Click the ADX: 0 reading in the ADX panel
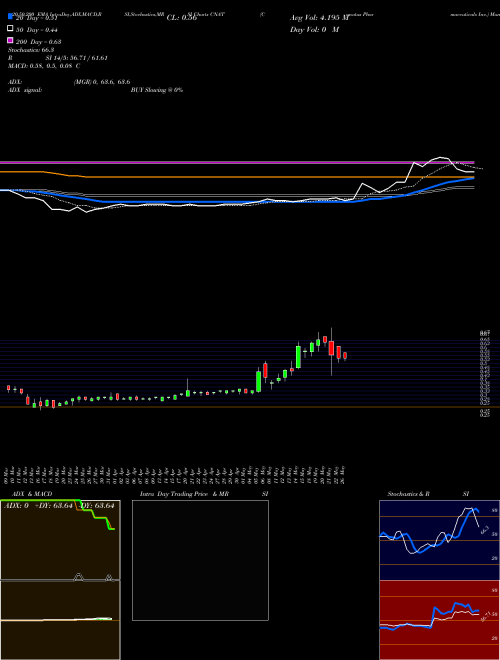 coord(16,506)
